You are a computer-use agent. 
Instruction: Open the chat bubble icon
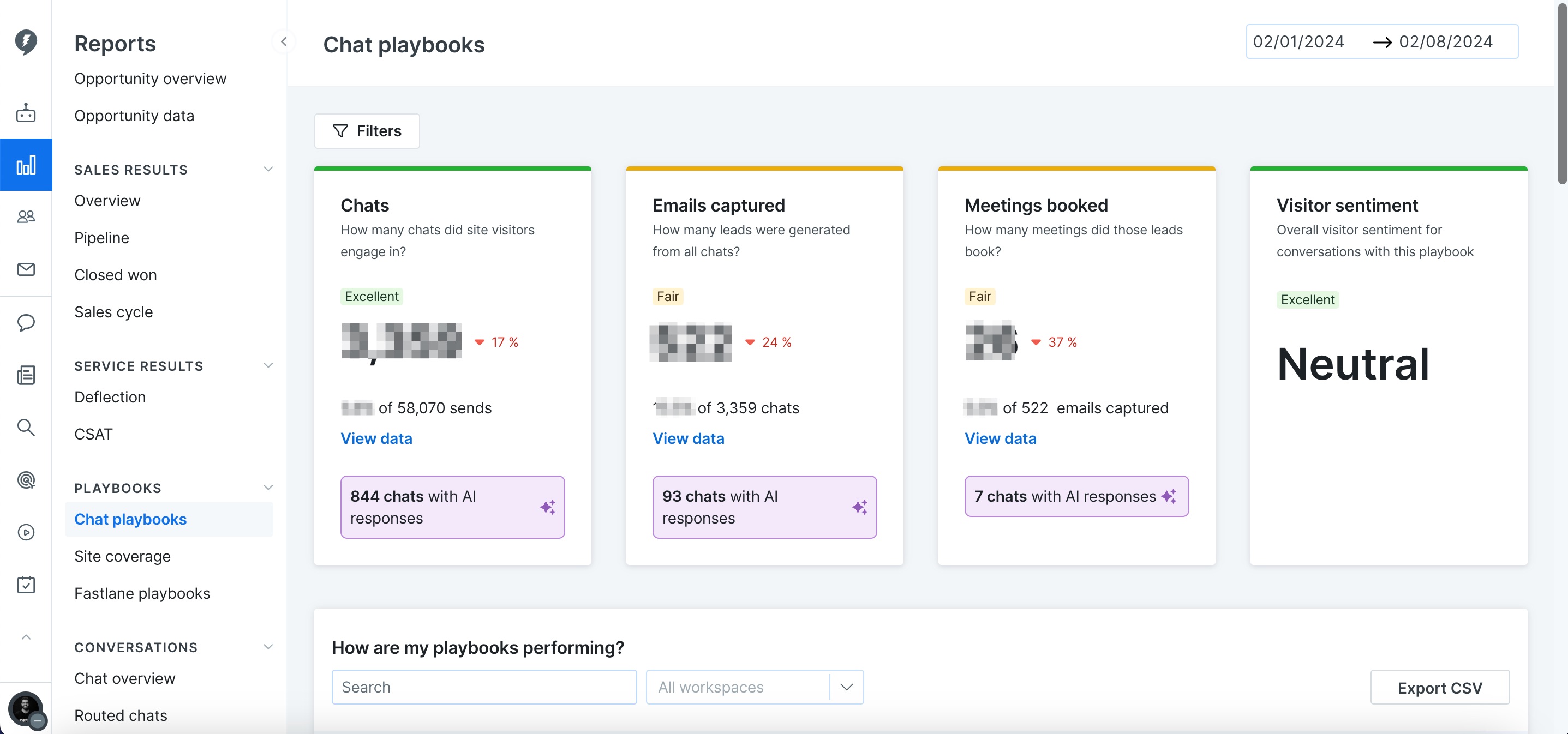[x=26, y=322]
